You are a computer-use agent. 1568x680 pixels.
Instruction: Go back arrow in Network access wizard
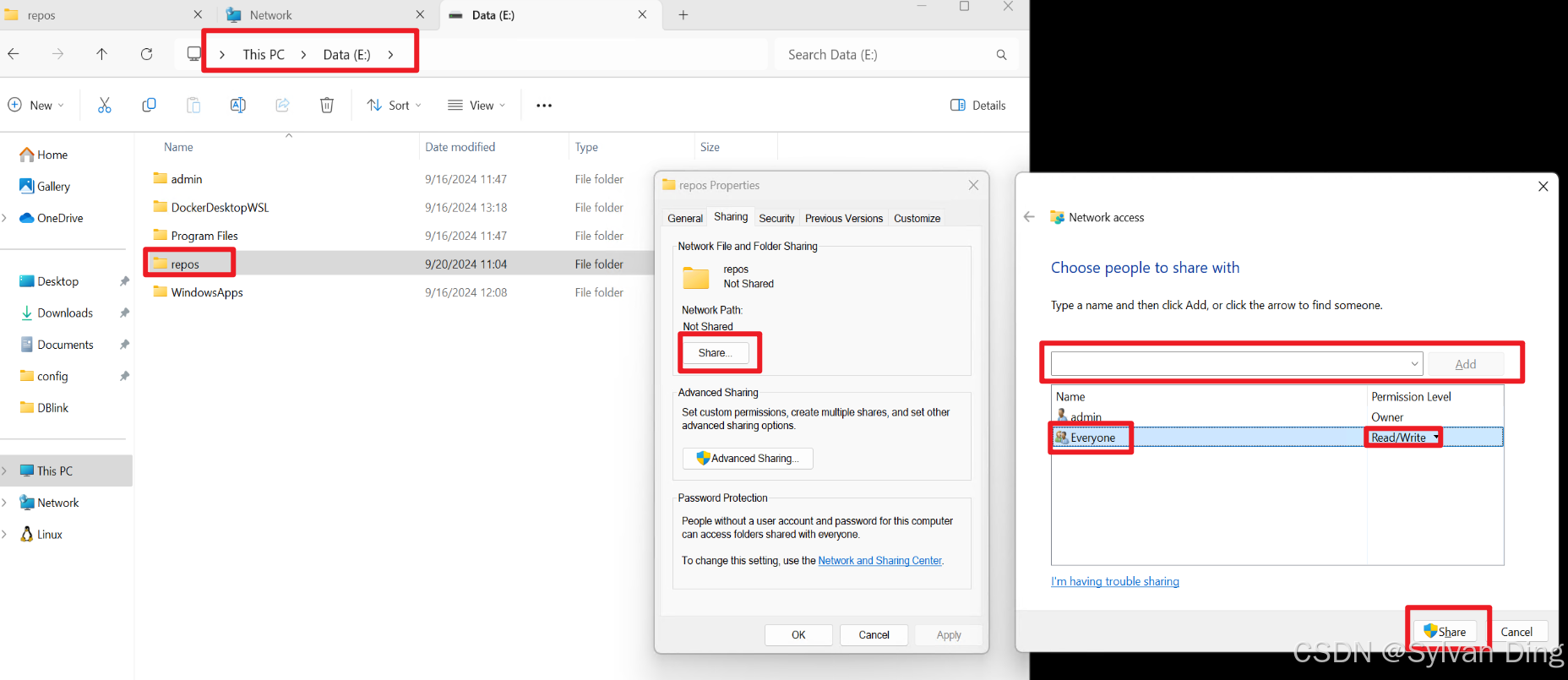point(1029,217)
